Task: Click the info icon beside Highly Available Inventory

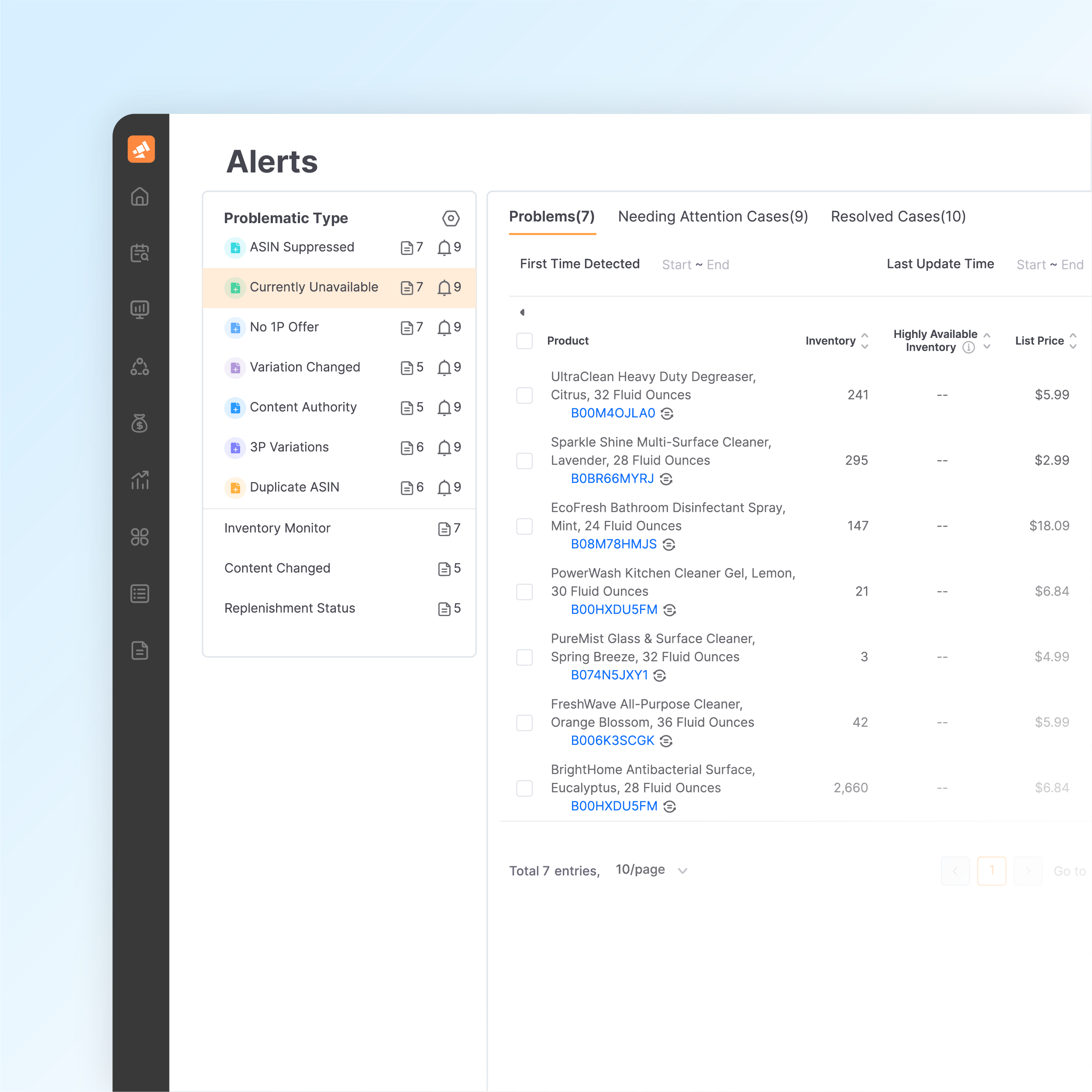Action: click(x=968, y=348)
